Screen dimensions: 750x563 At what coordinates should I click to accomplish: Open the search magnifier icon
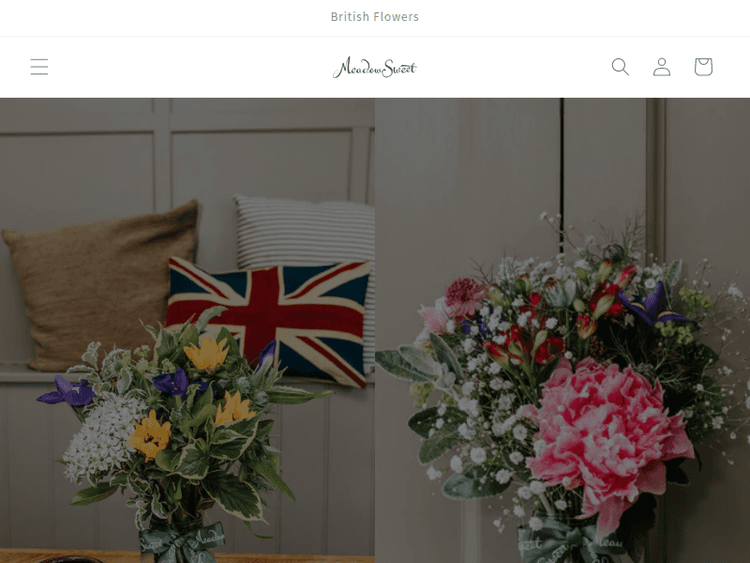click(x=620, y=66)
